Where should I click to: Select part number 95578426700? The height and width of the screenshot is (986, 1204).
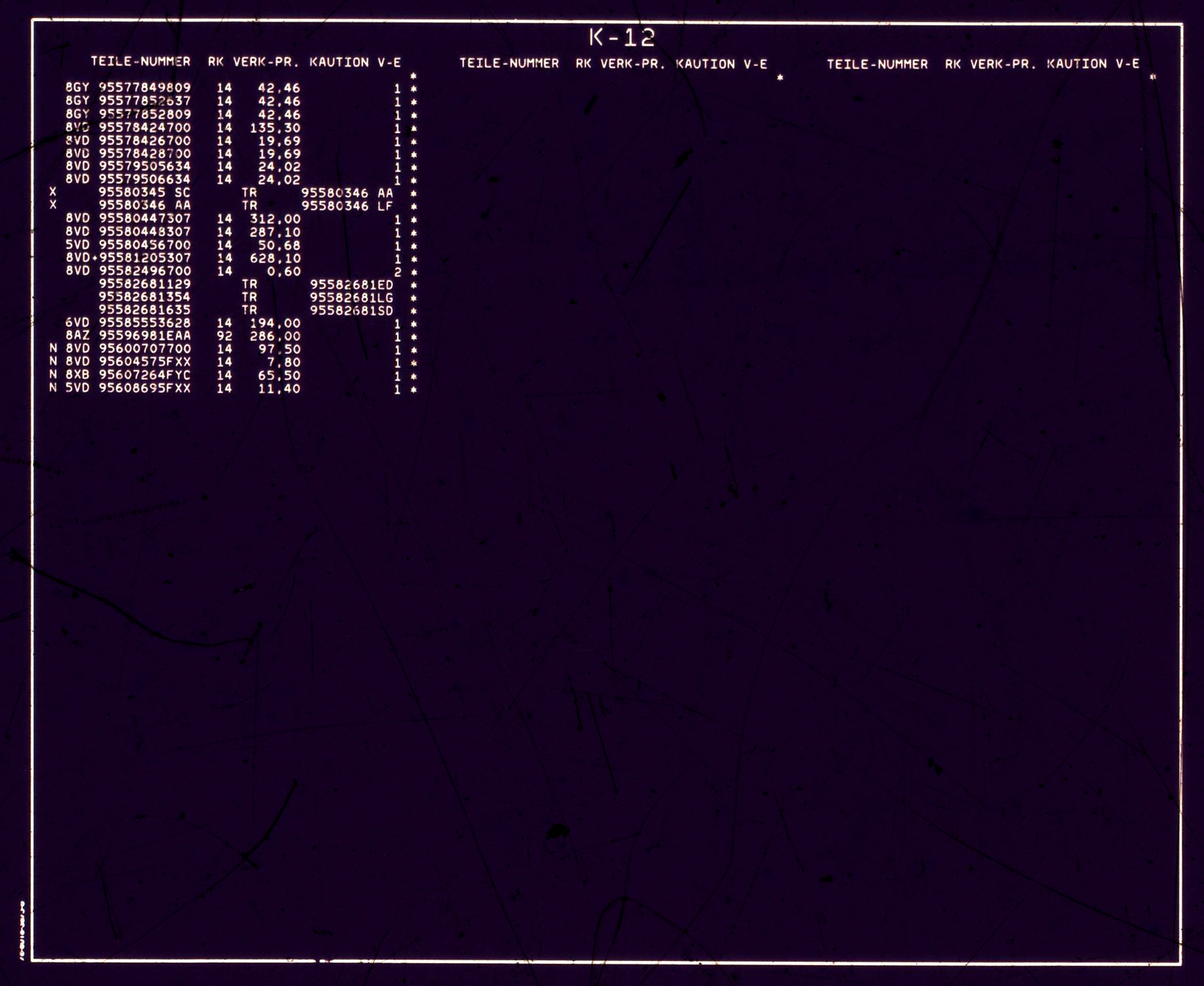(x=145, y=140)
